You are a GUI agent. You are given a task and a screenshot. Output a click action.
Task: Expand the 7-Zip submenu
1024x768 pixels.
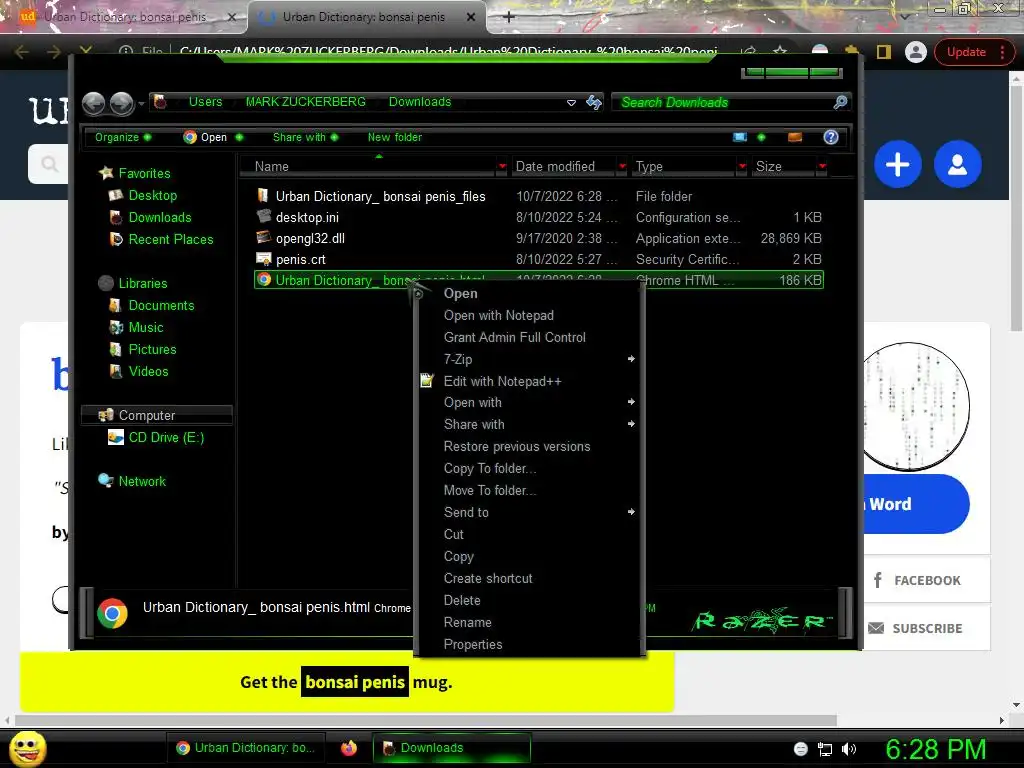pos(530,359)
